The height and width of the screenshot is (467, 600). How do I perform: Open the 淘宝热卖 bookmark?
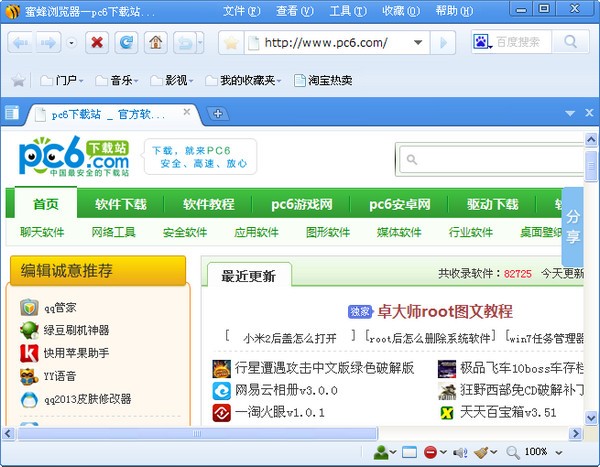point(323,80)
